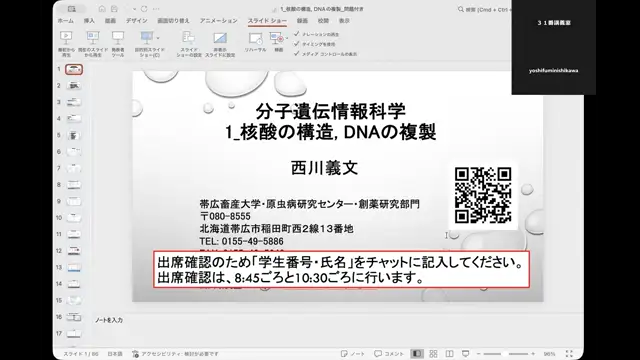The image size is (640, 360).
Task: Switch to Normal view icon in status bar
Action: pyautogui.click(x=417, y=354)
